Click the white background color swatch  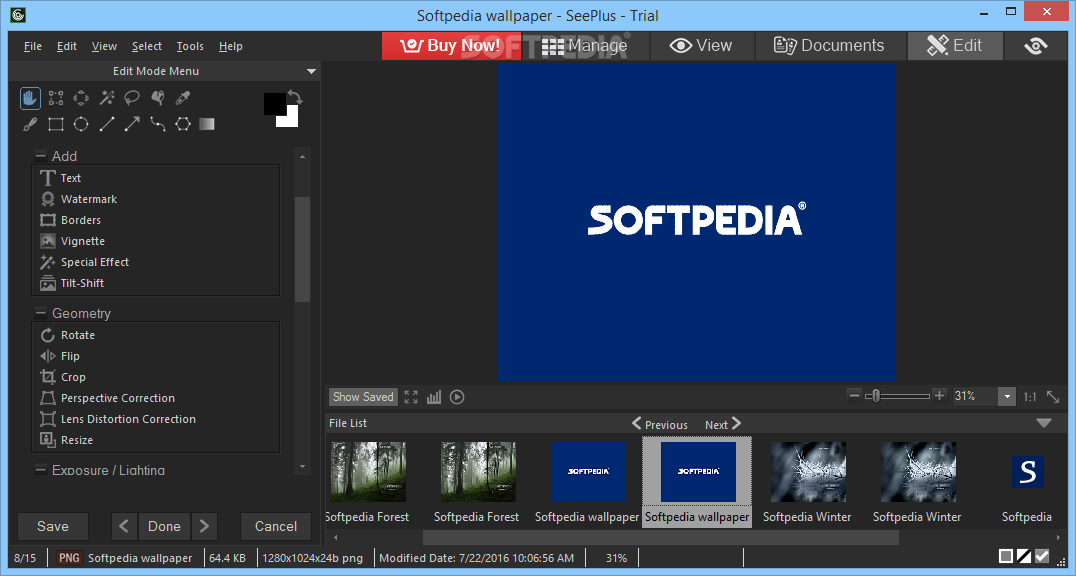pos(291,119)
